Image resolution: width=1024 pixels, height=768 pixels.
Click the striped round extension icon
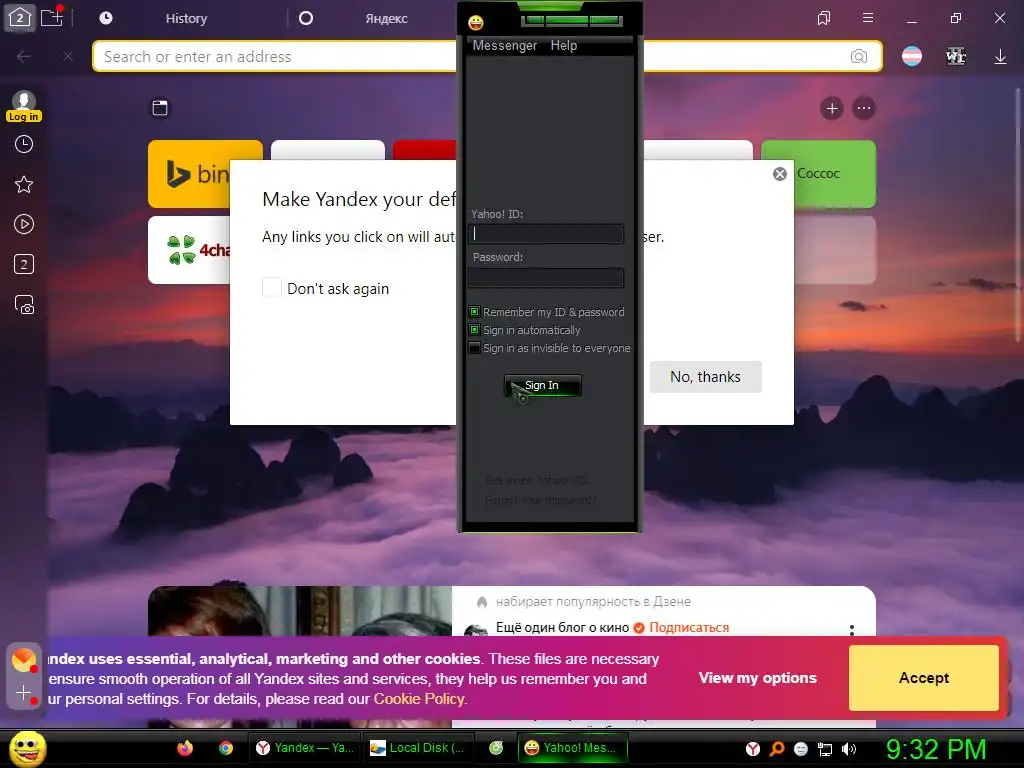912,57
